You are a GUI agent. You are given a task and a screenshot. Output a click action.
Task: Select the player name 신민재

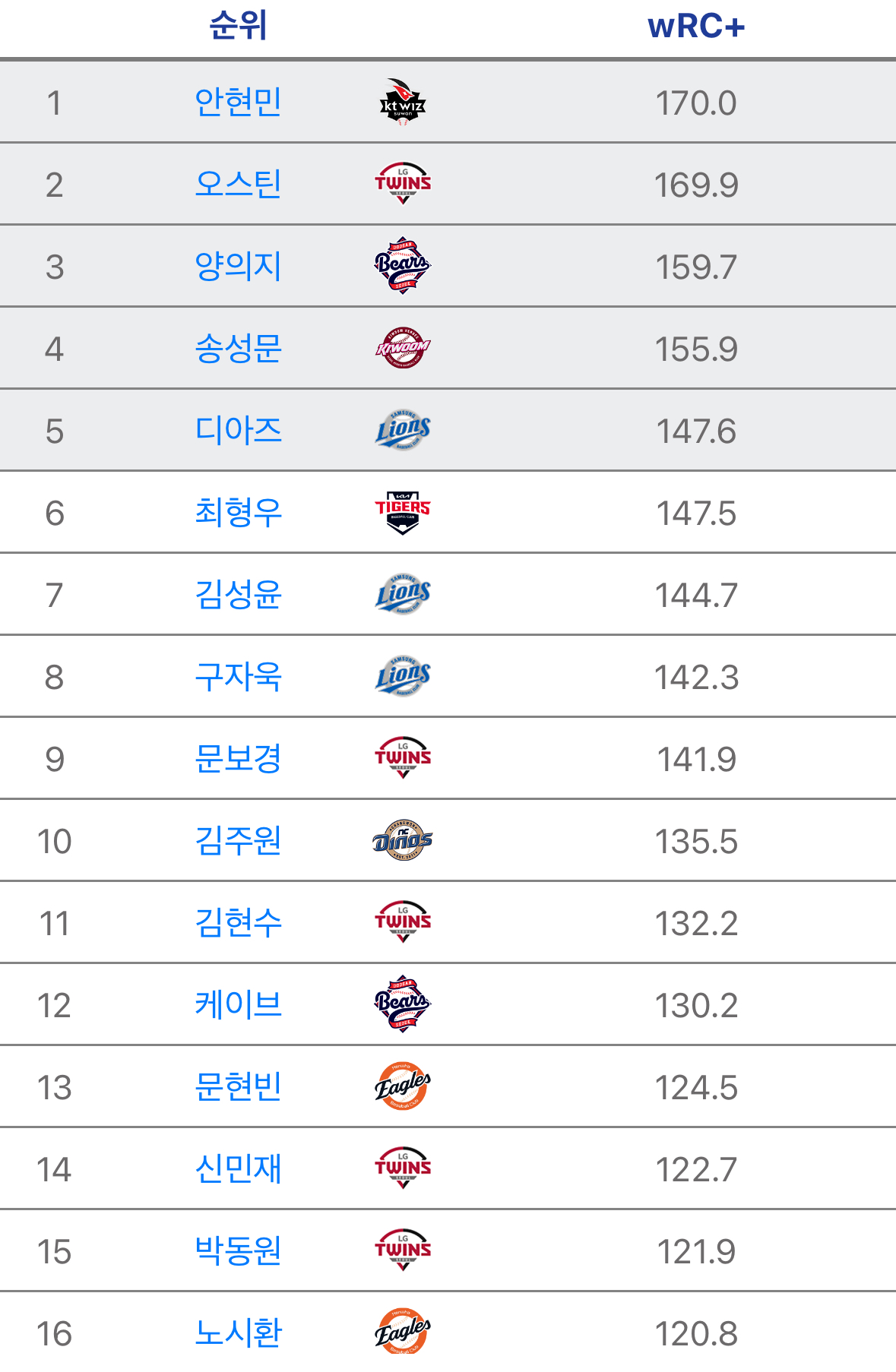click(x=238, y=1169)
